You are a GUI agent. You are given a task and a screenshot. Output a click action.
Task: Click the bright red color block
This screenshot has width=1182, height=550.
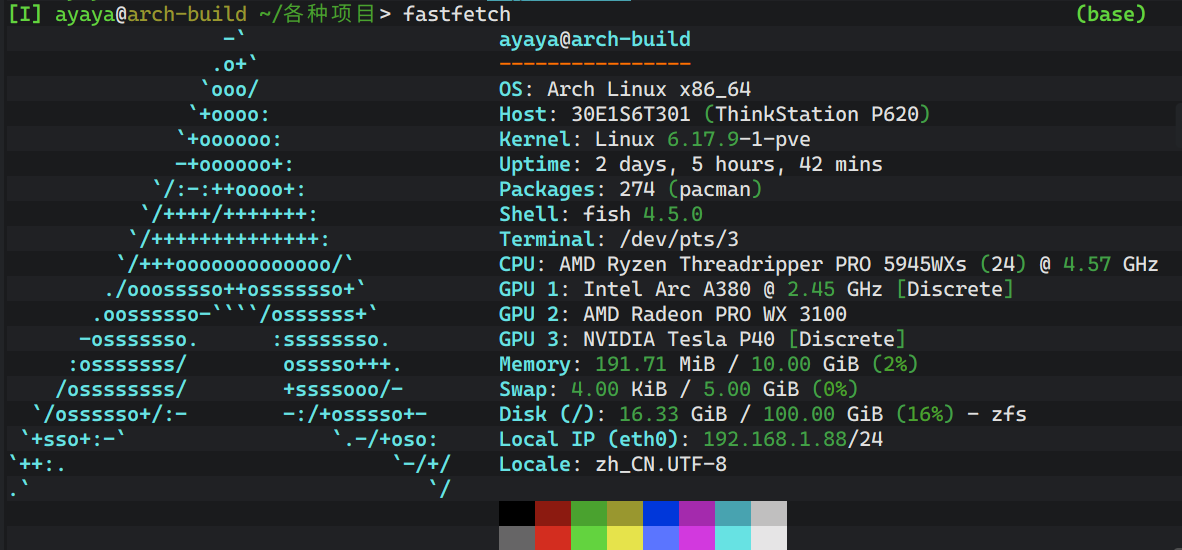(553, 538)
